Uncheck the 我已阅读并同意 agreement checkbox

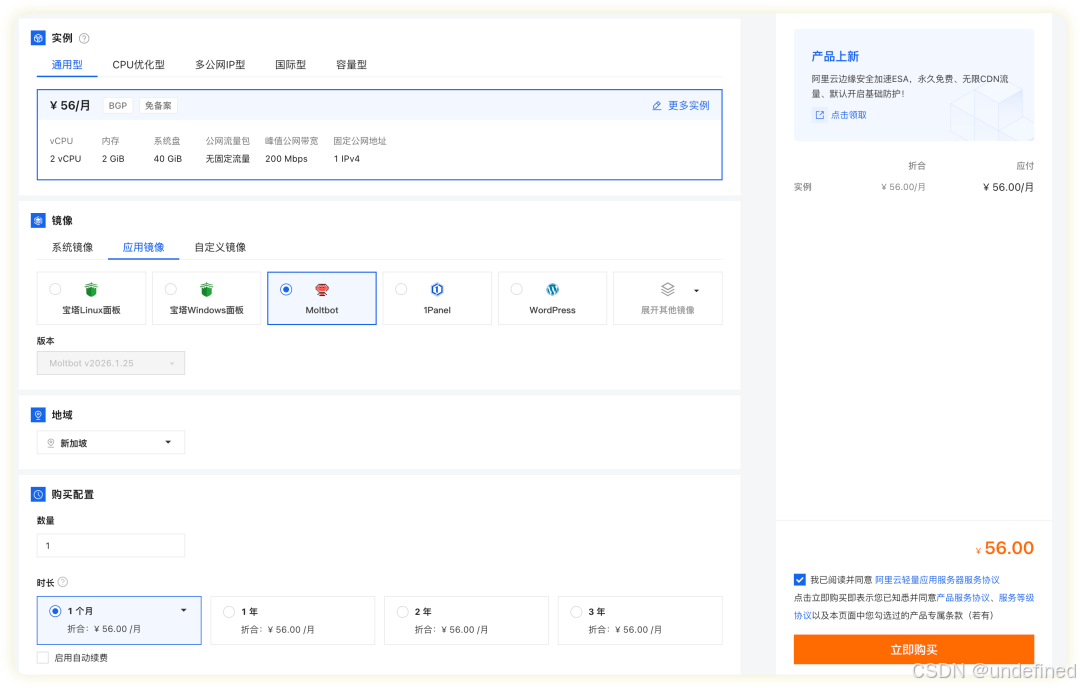[x=800, y=578]
